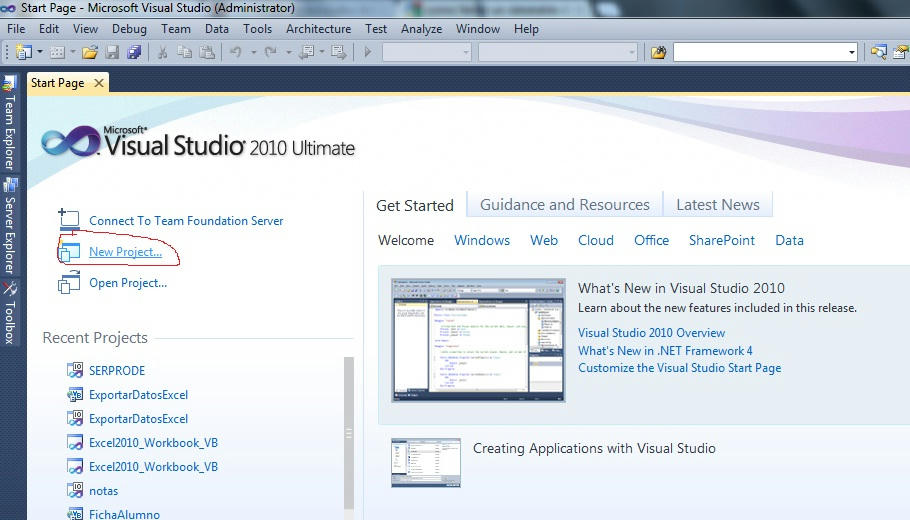Open the Toolbox side panel tab
This screenshot has height=520, width=910.
9,313
